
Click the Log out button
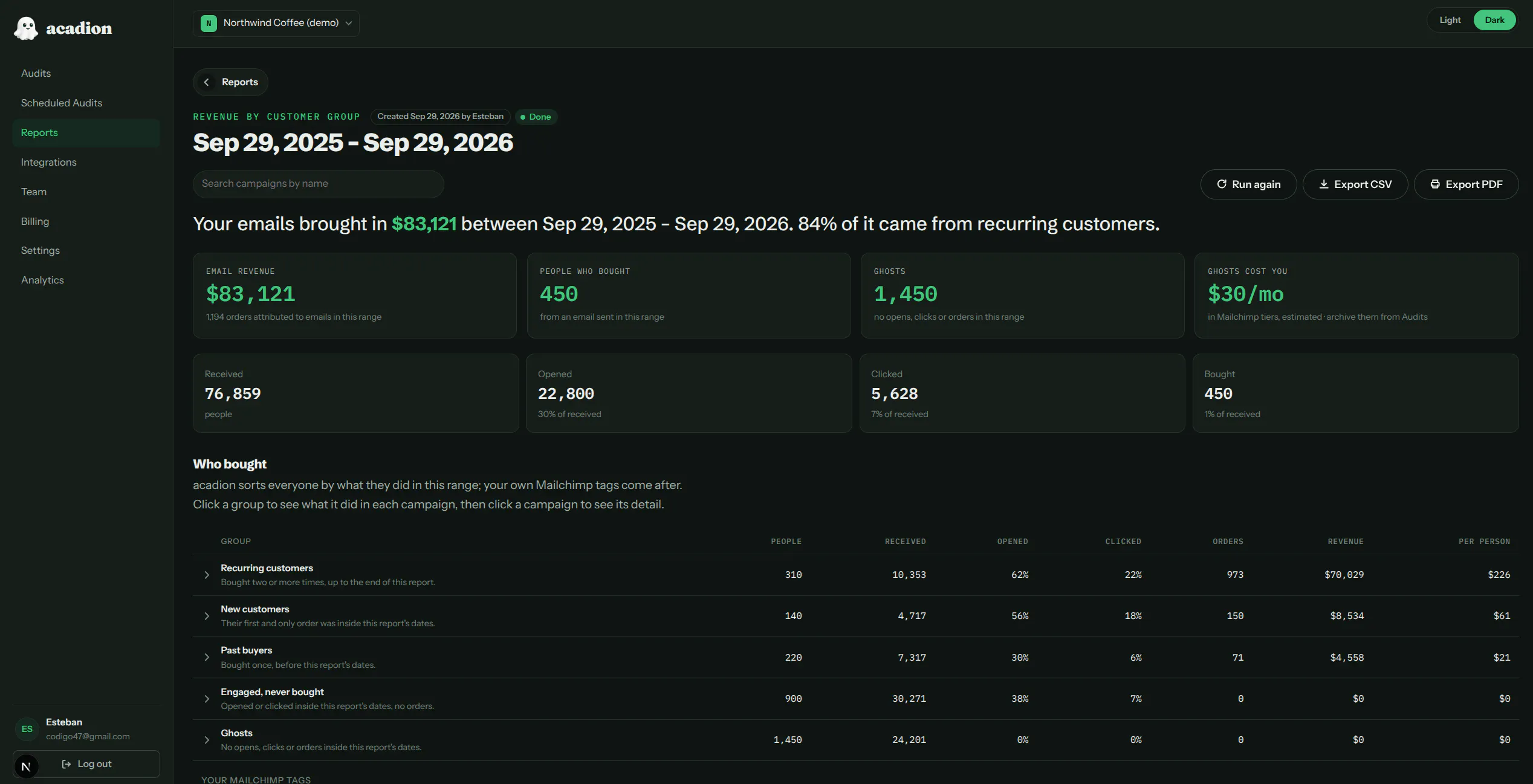tap(86, 764)
